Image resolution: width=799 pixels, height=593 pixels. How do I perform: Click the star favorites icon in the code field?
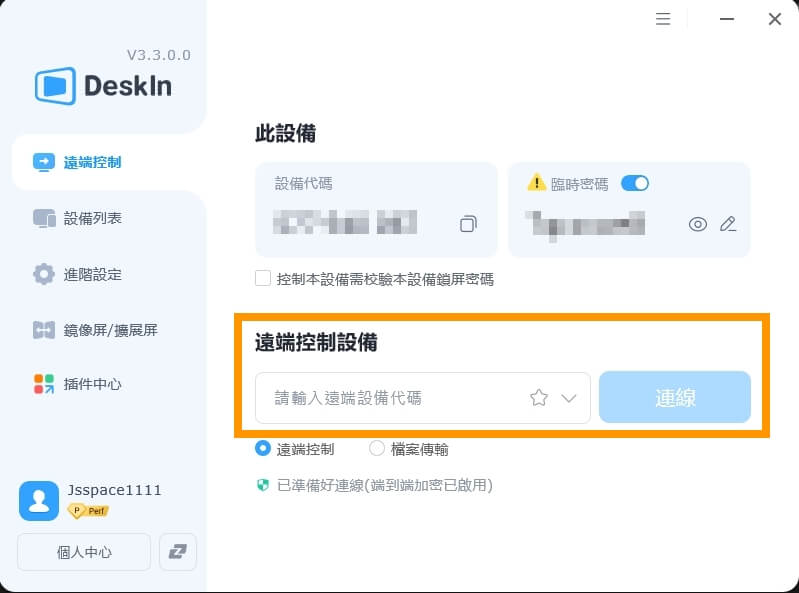coord(539,397)
